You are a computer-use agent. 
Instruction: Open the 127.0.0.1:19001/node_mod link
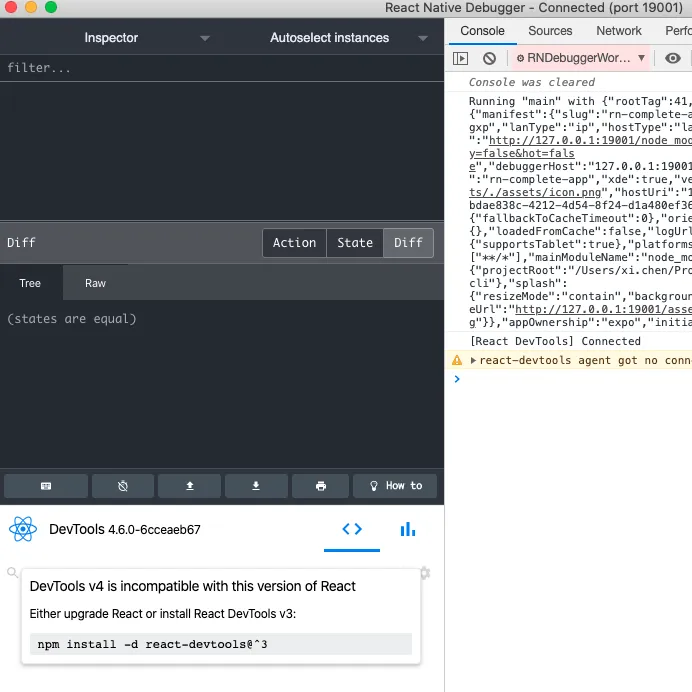pyautogui.click(x=590, y=140)
